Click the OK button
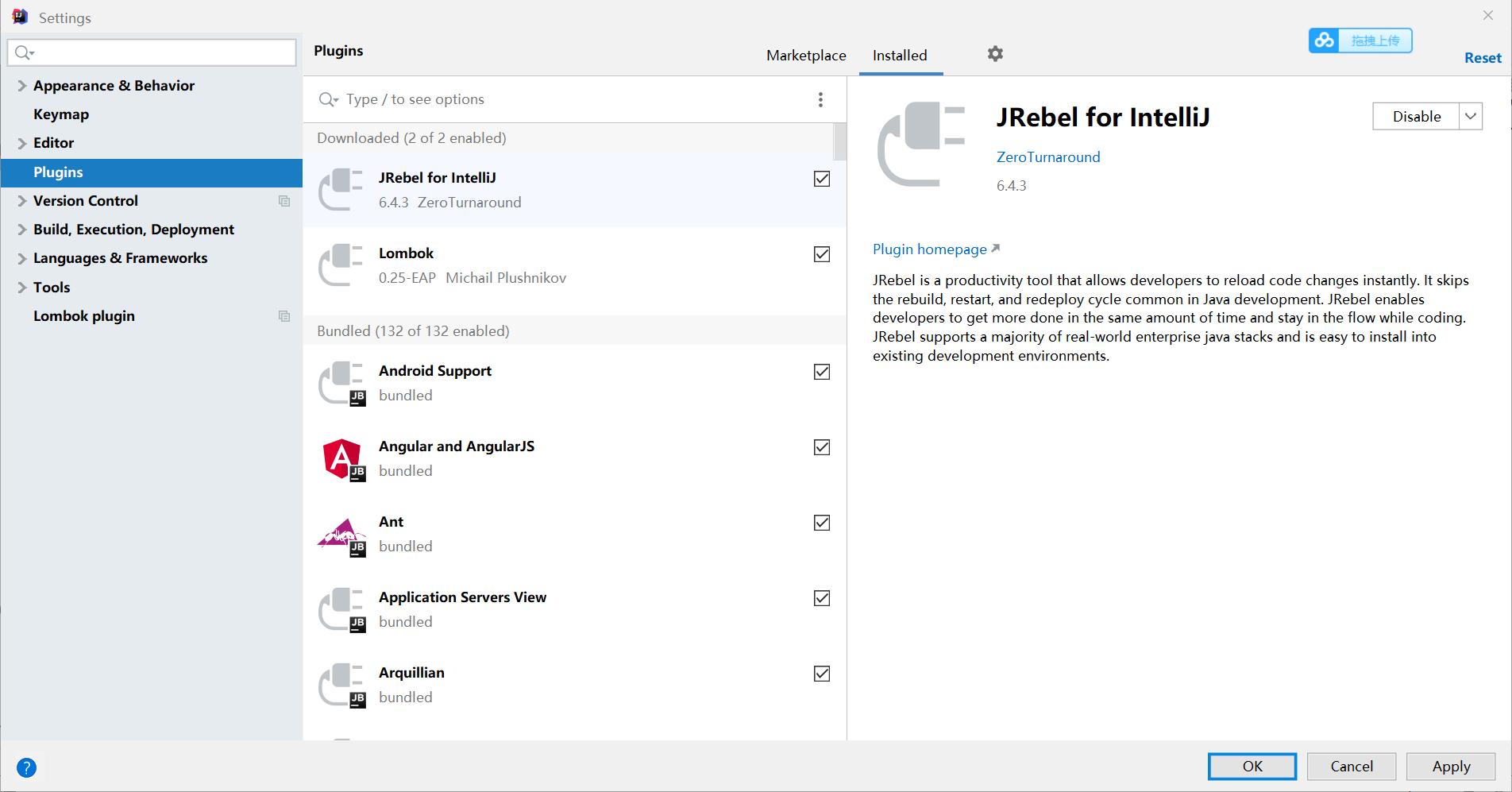 (1252, 767)
